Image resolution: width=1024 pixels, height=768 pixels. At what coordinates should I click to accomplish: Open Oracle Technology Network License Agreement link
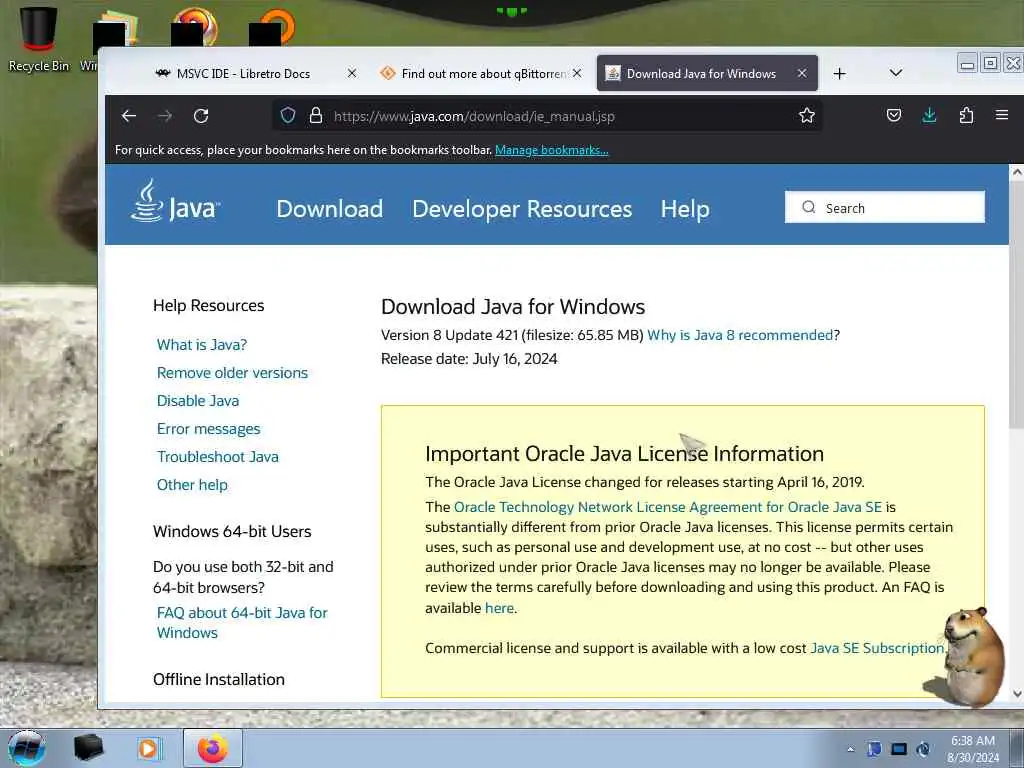[x=667, y=507]
